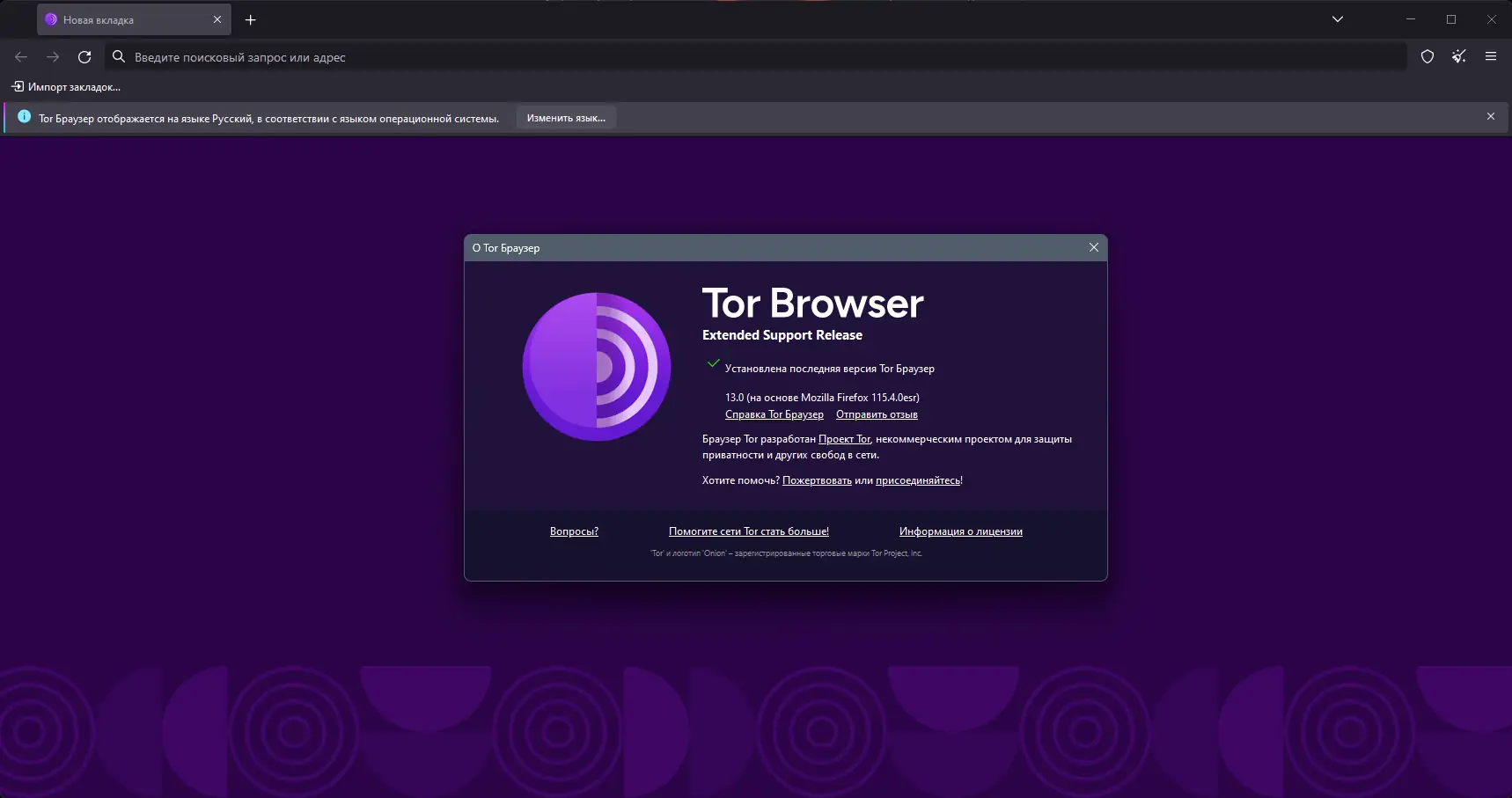Click the New Identity broom icon

[x=1459, y=57]
